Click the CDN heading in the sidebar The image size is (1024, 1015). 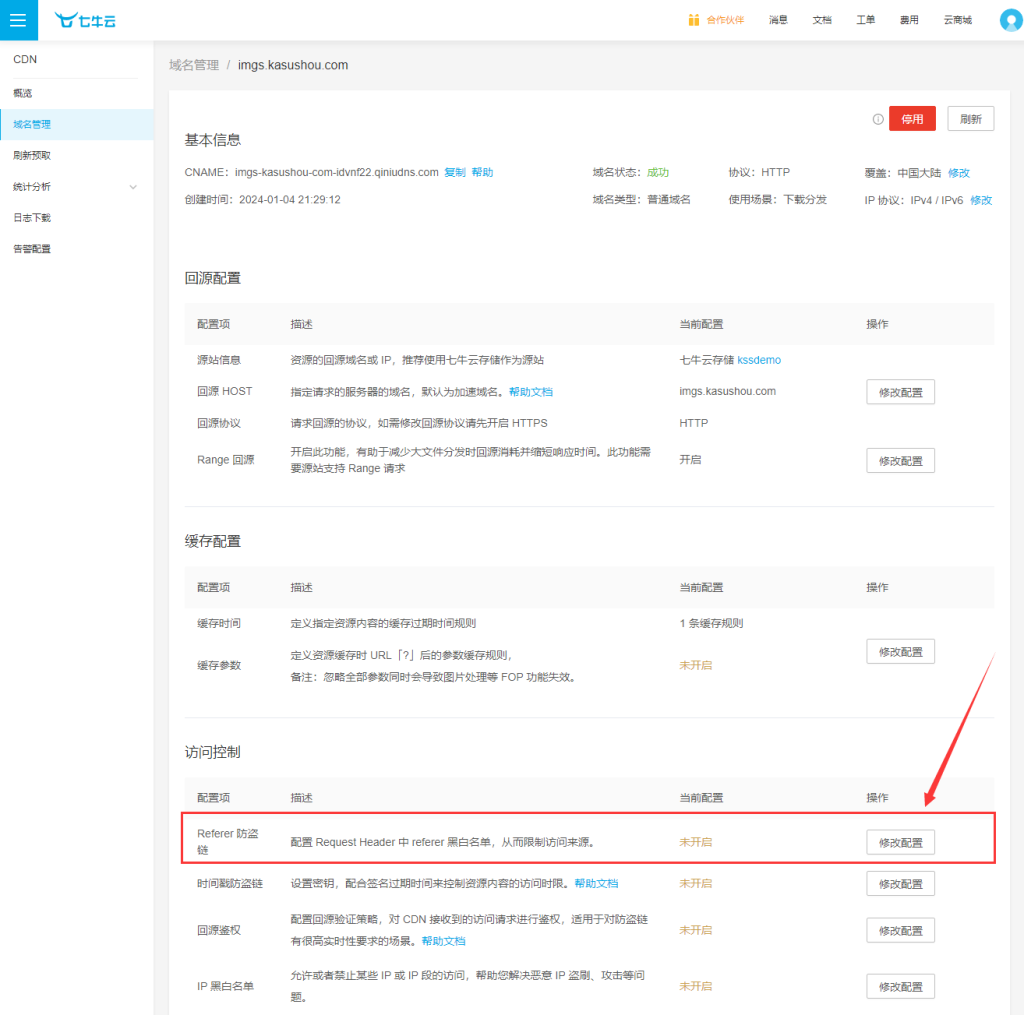[x=25, y=59]
